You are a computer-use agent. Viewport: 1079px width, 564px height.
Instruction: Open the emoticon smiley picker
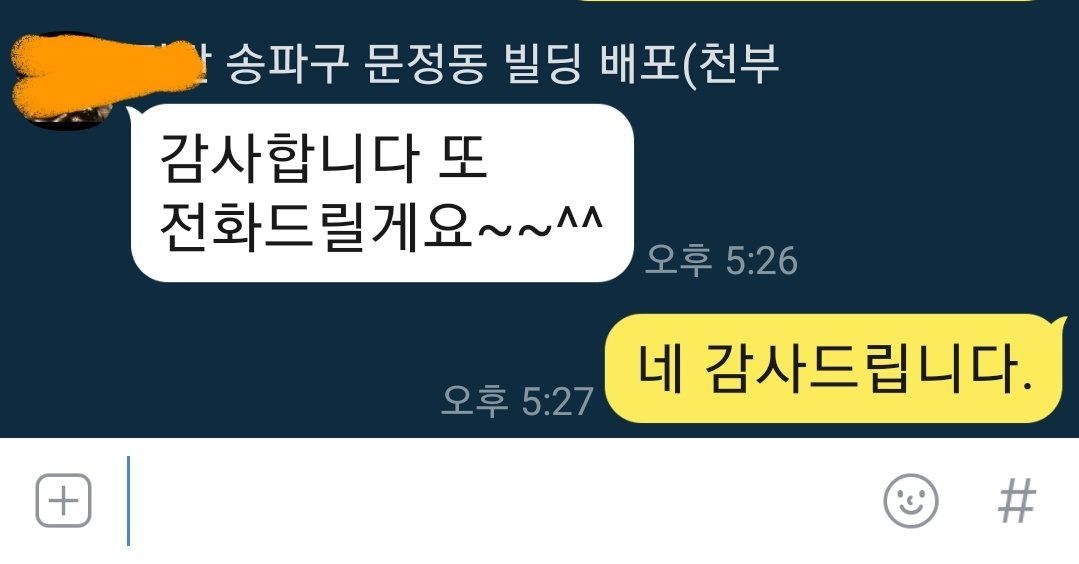point(910,501)
